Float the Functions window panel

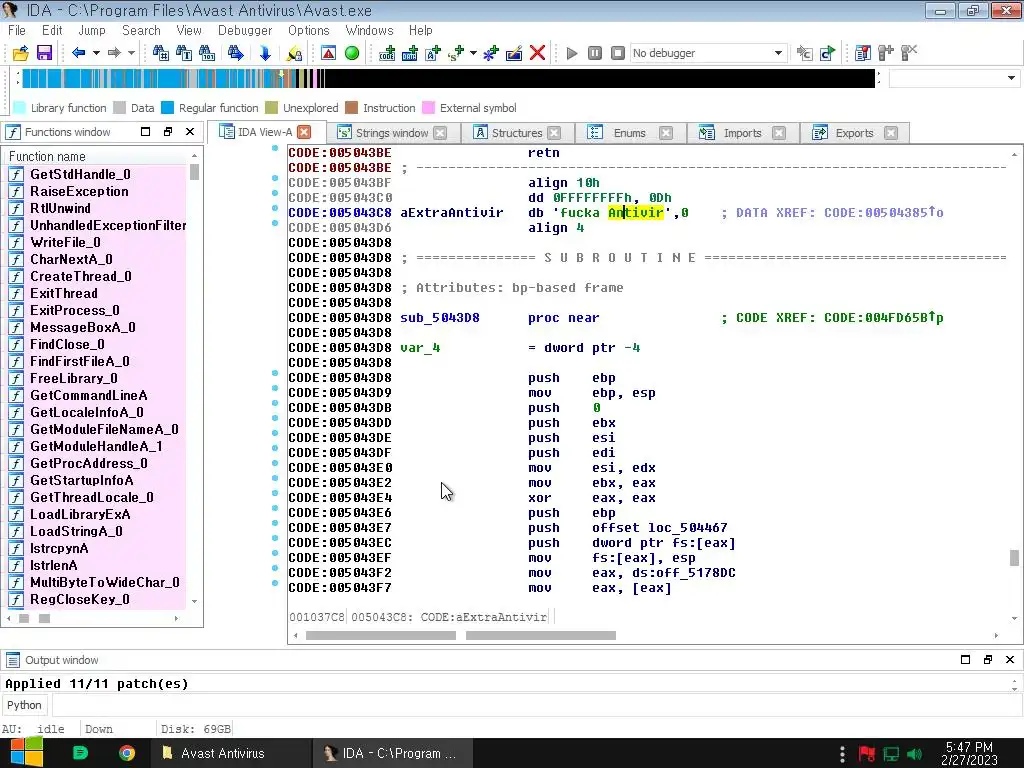168,131
